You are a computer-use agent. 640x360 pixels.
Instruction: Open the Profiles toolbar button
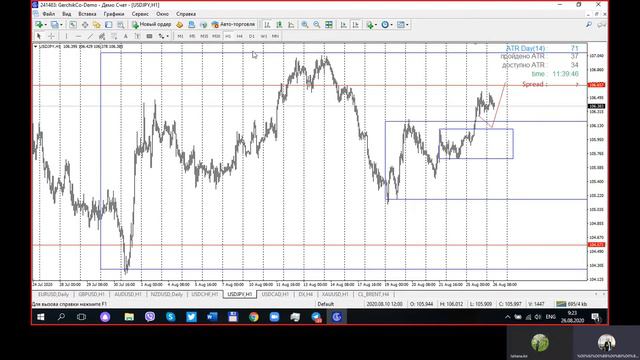pyautogui.click(x=54, y=25)
